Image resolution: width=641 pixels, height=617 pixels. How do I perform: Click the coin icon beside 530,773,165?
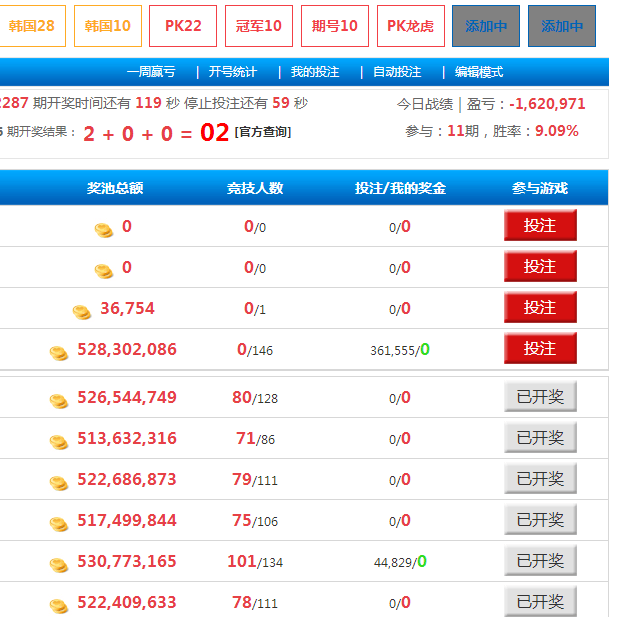pos(59,565)
